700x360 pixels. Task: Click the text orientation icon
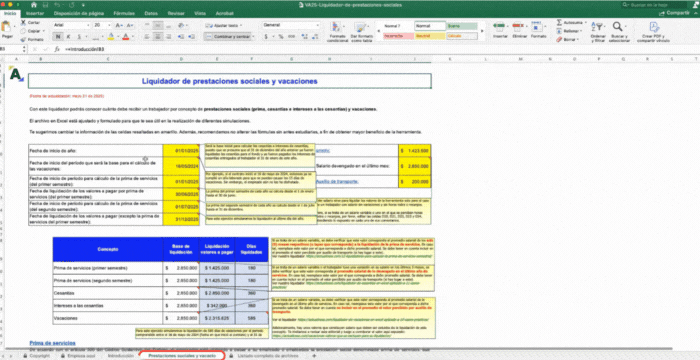[181, 25]
